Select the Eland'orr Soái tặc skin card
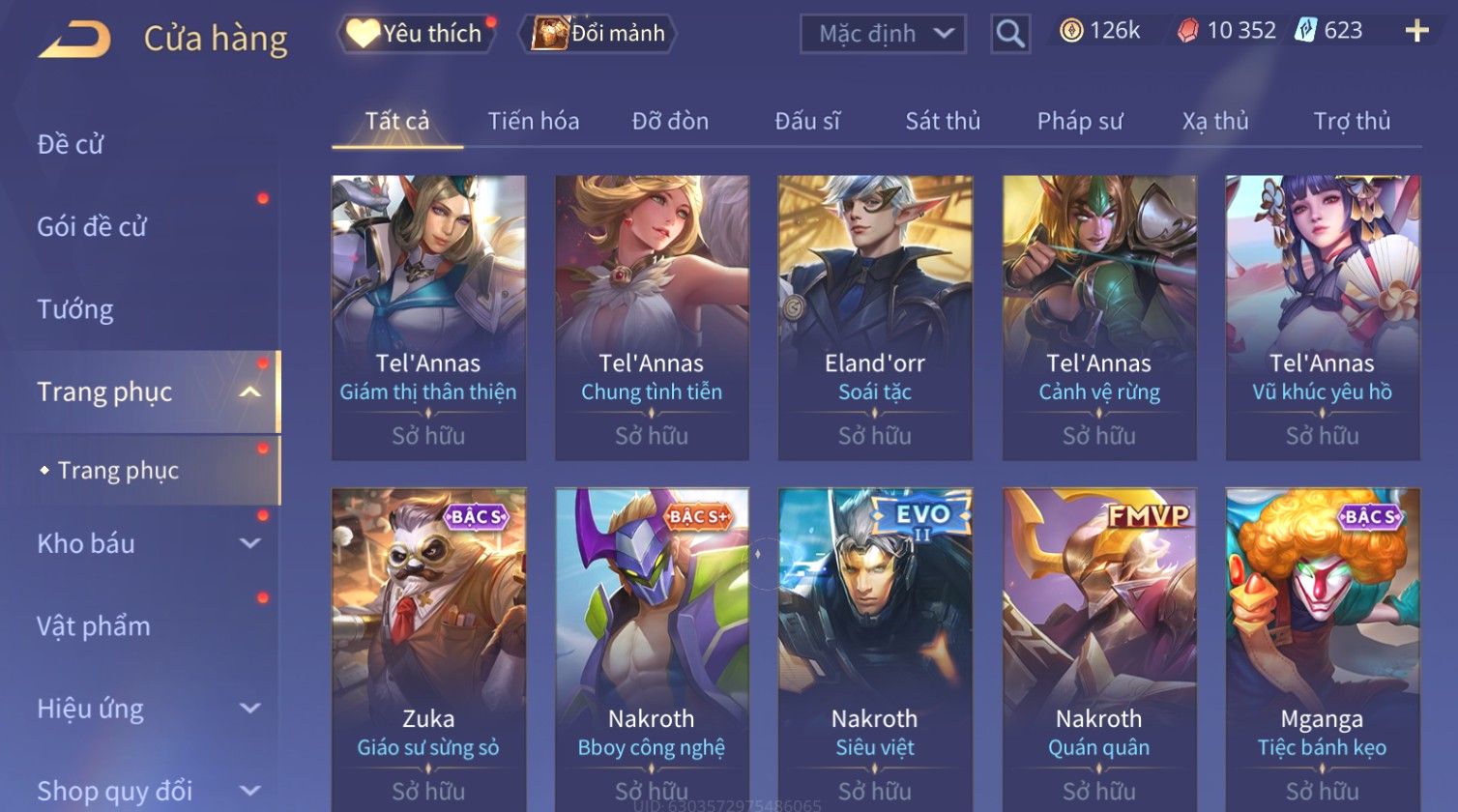This screenshot has width=1458, height=812. [875, 318]
